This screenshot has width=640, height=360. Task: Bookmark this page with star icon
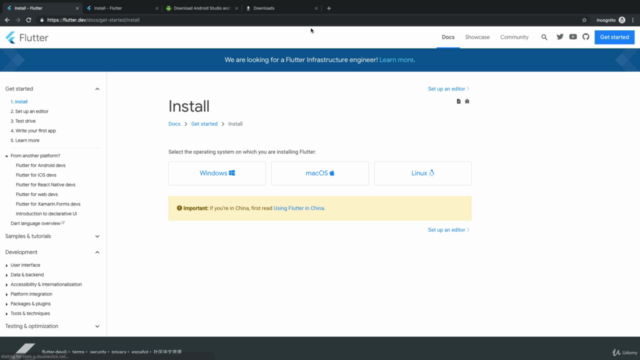[584, 20]
